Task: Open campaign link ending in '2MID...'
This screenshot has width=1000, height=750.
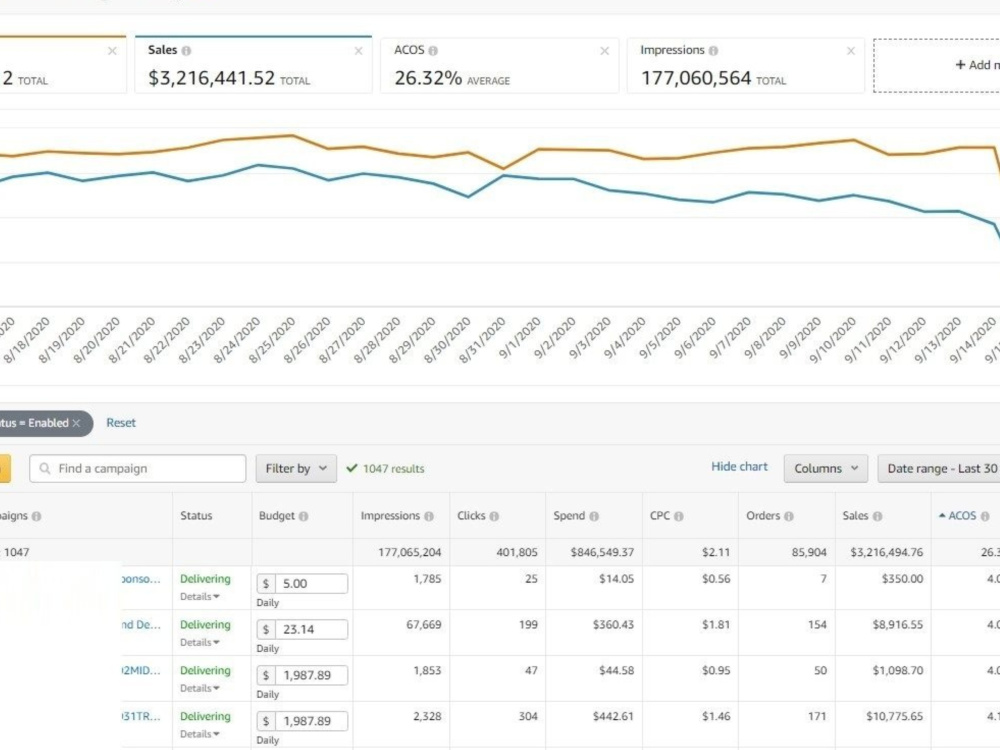Action: point(141,671)
